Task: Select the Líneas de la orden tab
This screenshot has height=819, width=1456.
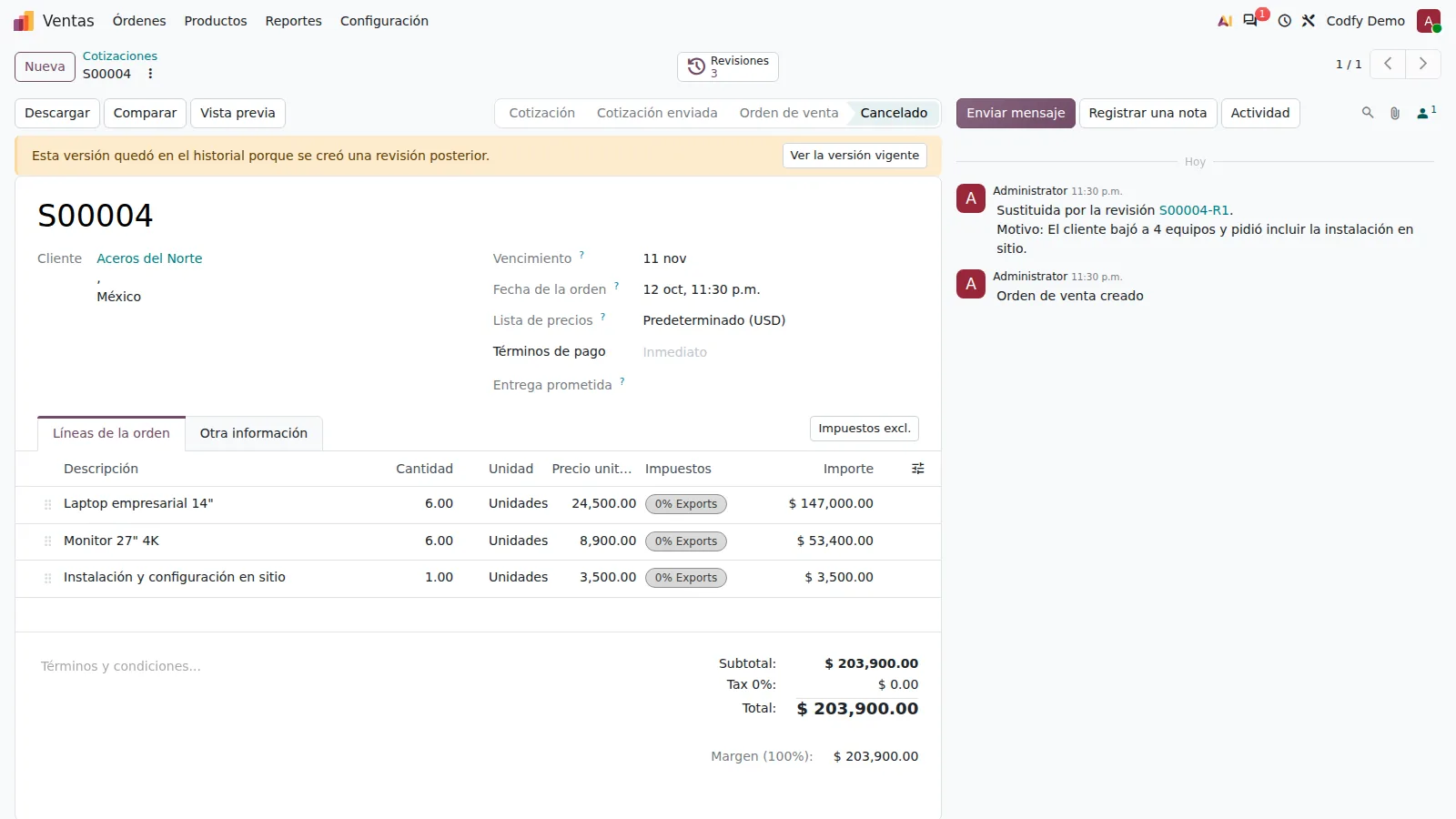Action: pyautogui.click(x=111, y=433)
